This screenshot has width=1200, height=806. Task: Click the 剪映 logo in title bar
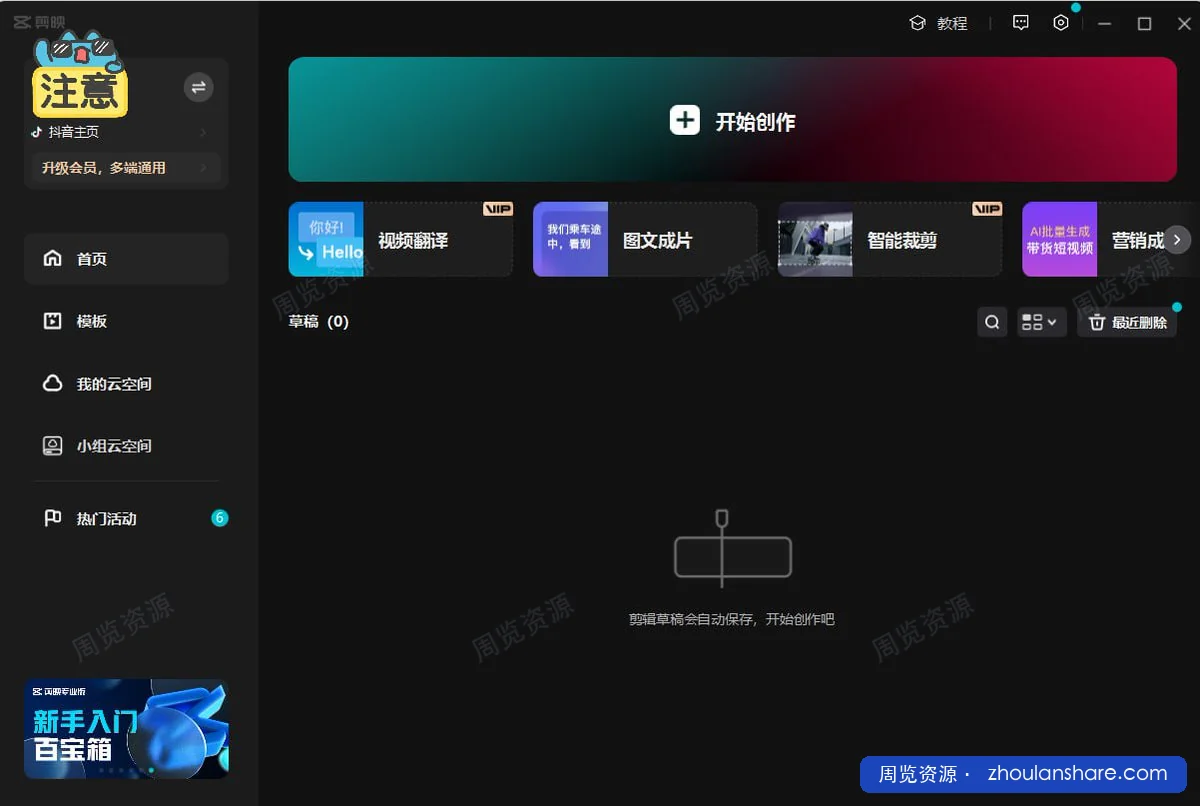pos(39,22)
